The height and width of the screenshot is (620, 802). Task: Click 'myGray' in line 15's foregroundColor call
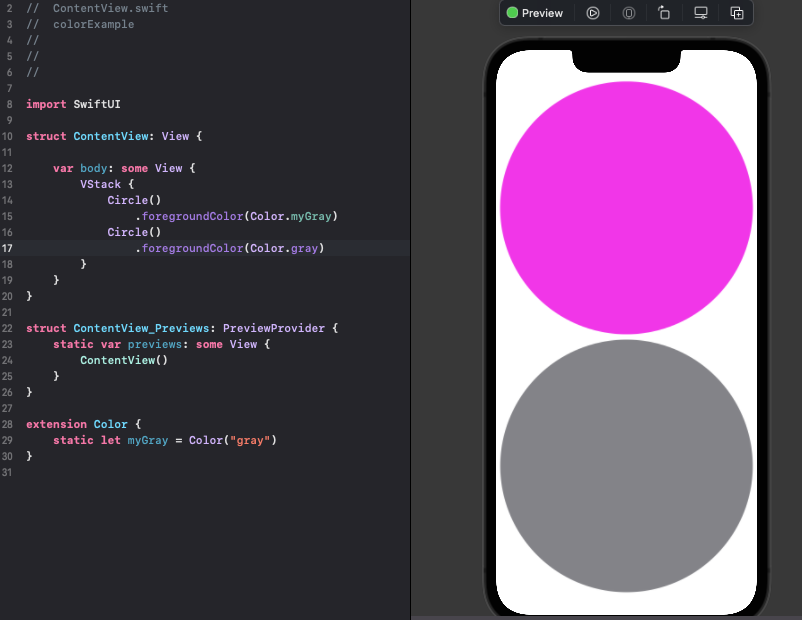point(311,216)
